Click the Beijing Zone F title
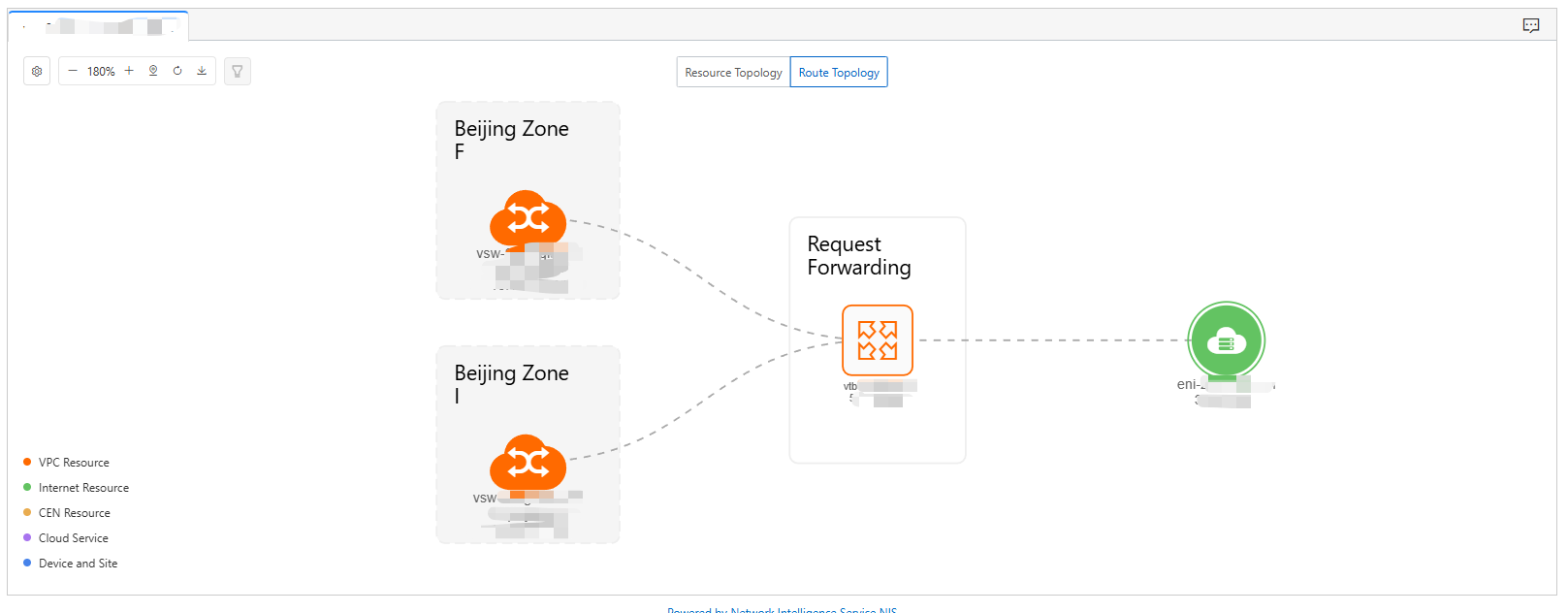This screenshot has width=1568, height=613. coord(511,140)
